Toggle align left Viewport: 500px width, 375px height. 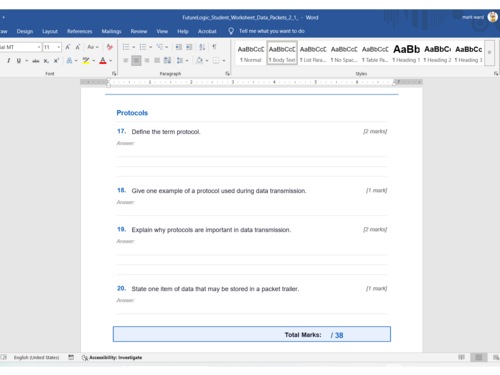(x=126, y=60)
